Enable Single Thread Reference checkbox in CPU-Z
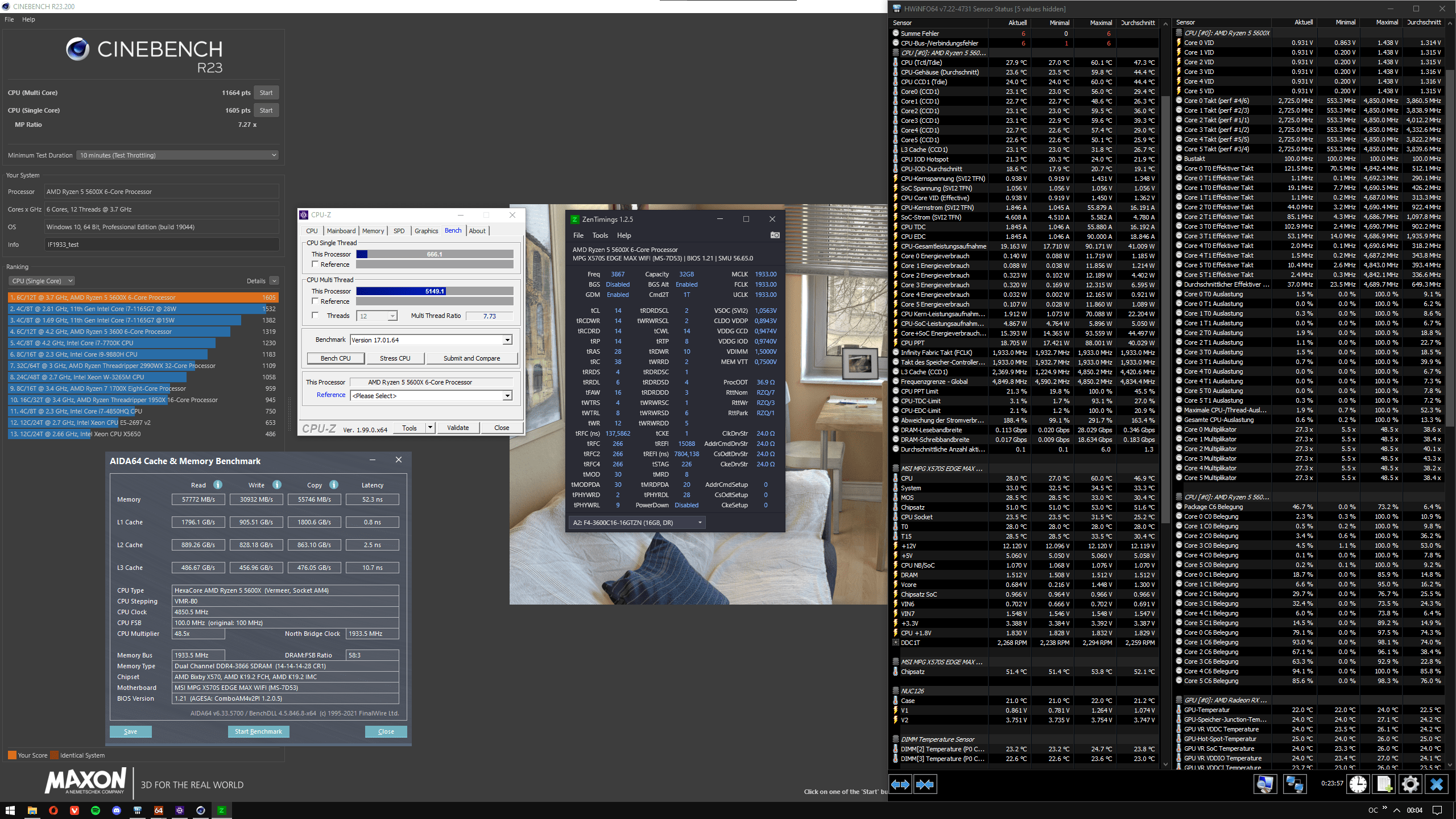 pyautogui.click(x=315, y=264)
